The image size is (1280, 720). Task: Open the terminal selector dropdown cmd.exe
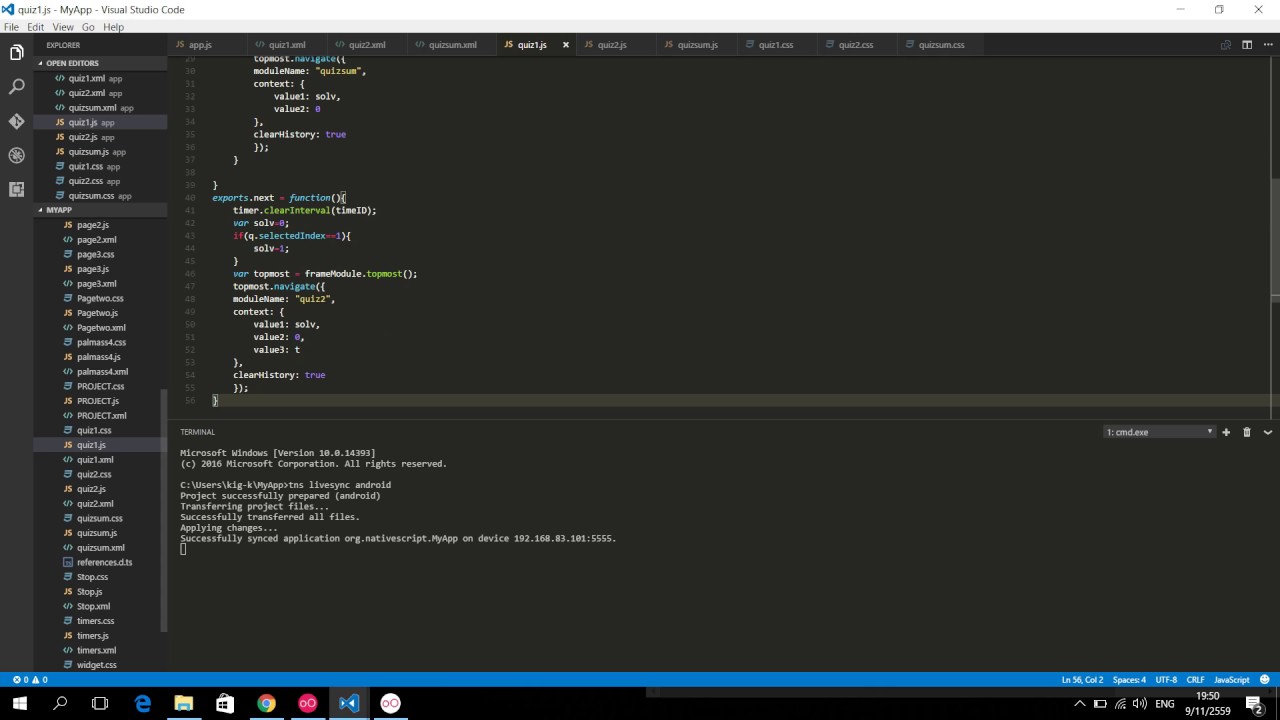[x=1159, y=432]
